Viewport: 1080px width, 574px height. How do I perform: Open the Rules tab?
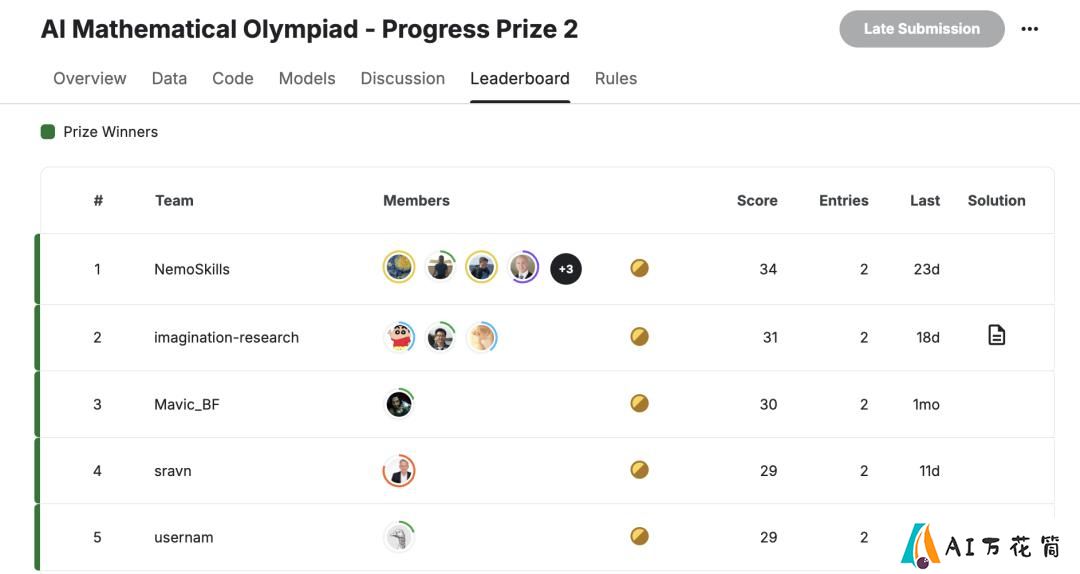click(x=616, y=79)
